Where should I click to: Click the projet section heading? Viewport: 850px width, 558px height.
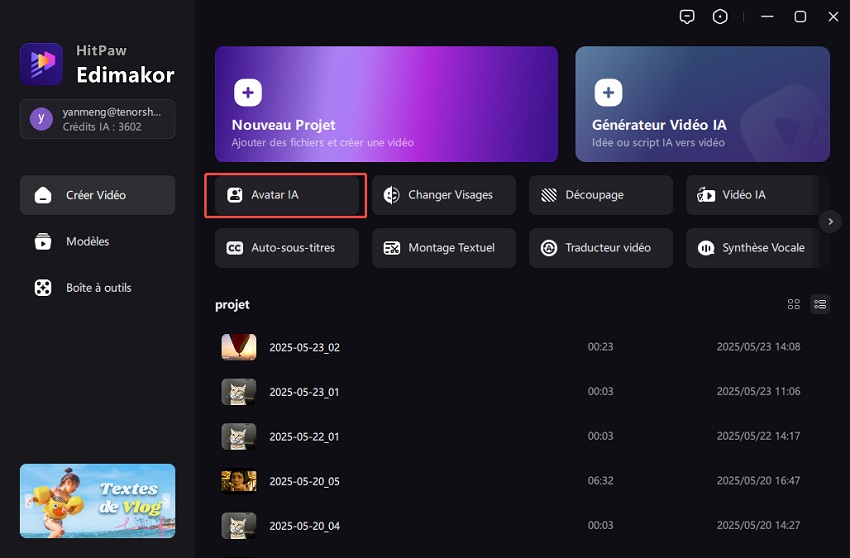click(x=232, y=305)
